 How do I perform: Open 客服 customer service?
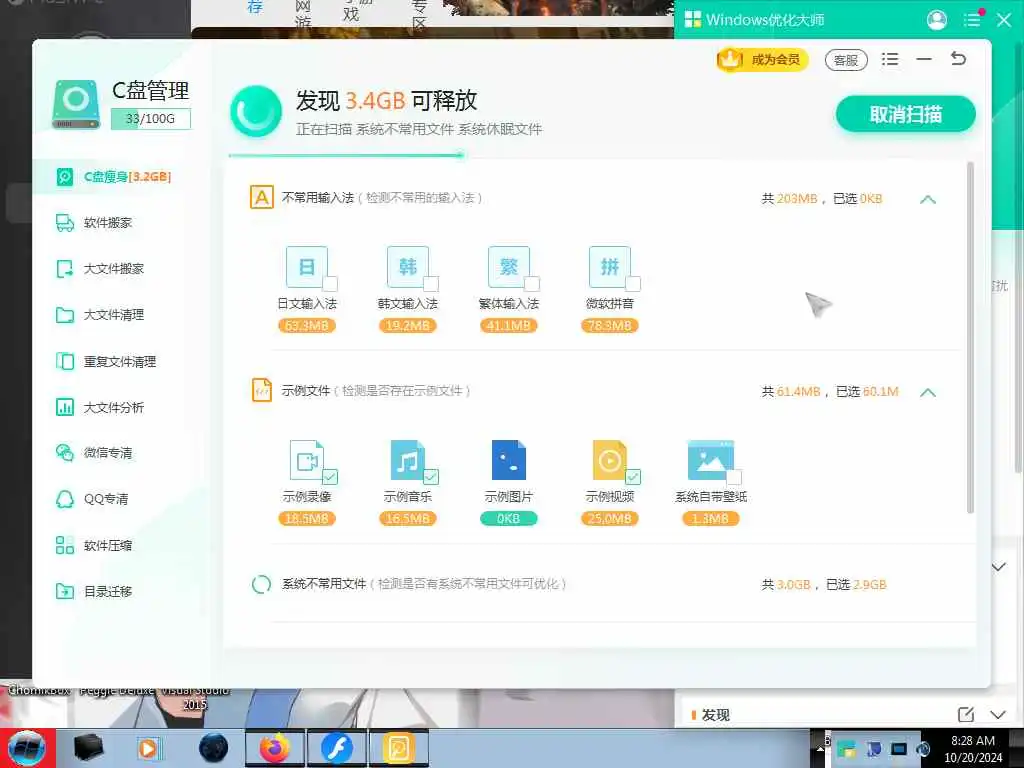[x=846, y=60]
